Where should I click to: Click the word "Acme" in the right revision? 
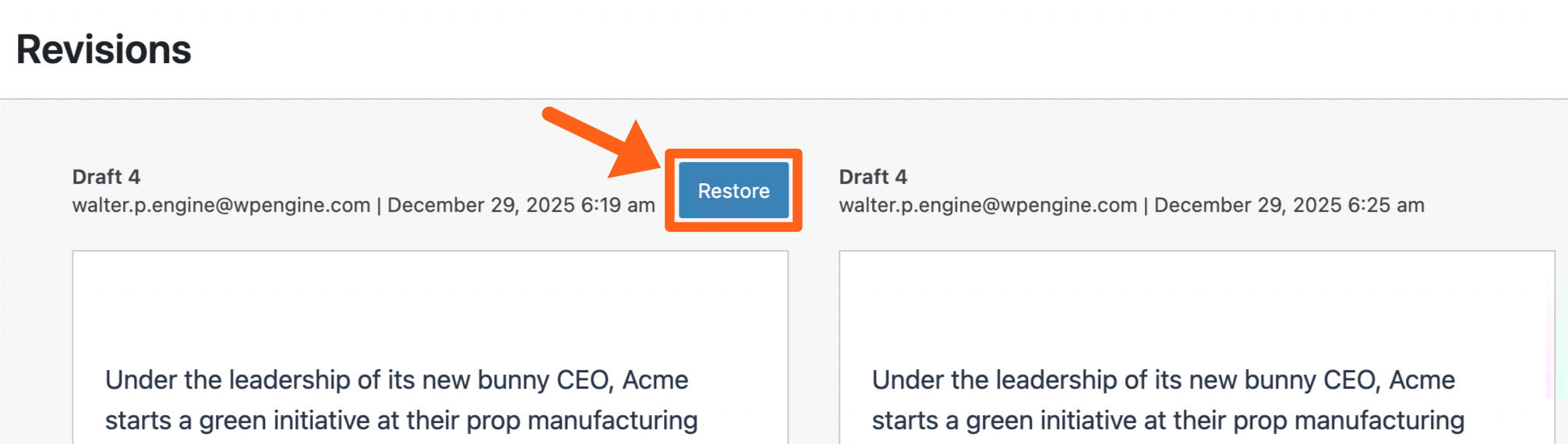point(1421,380)
